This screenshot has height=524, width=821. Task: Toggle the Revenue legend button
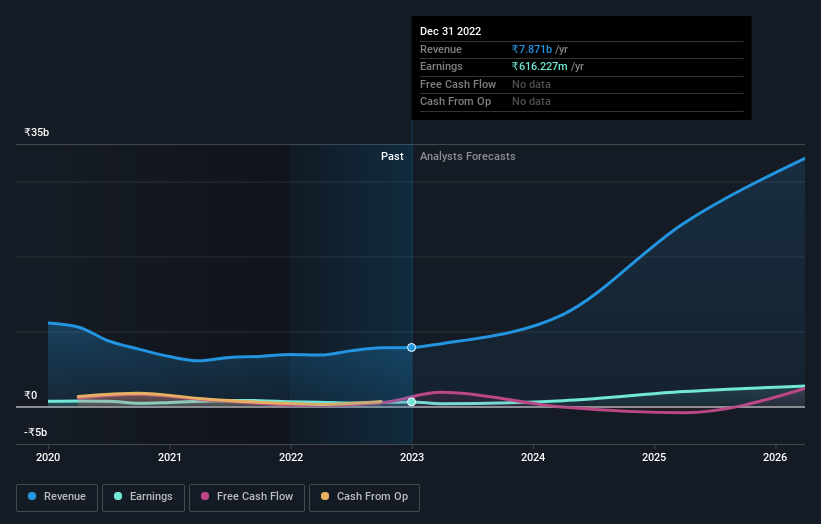click(57, 497)
